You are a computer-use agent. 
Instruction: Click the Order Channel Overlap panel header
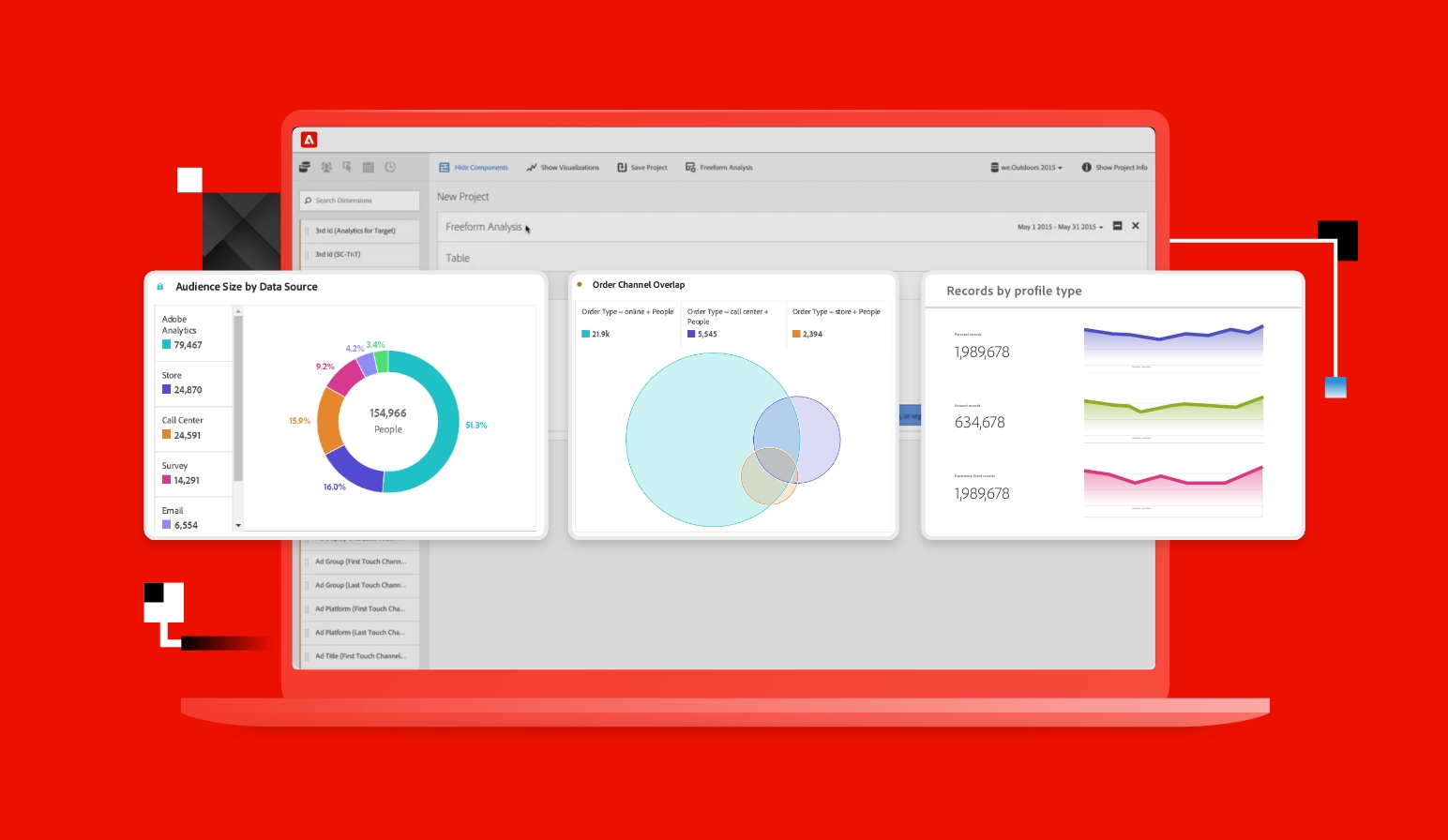pos(639,284)
